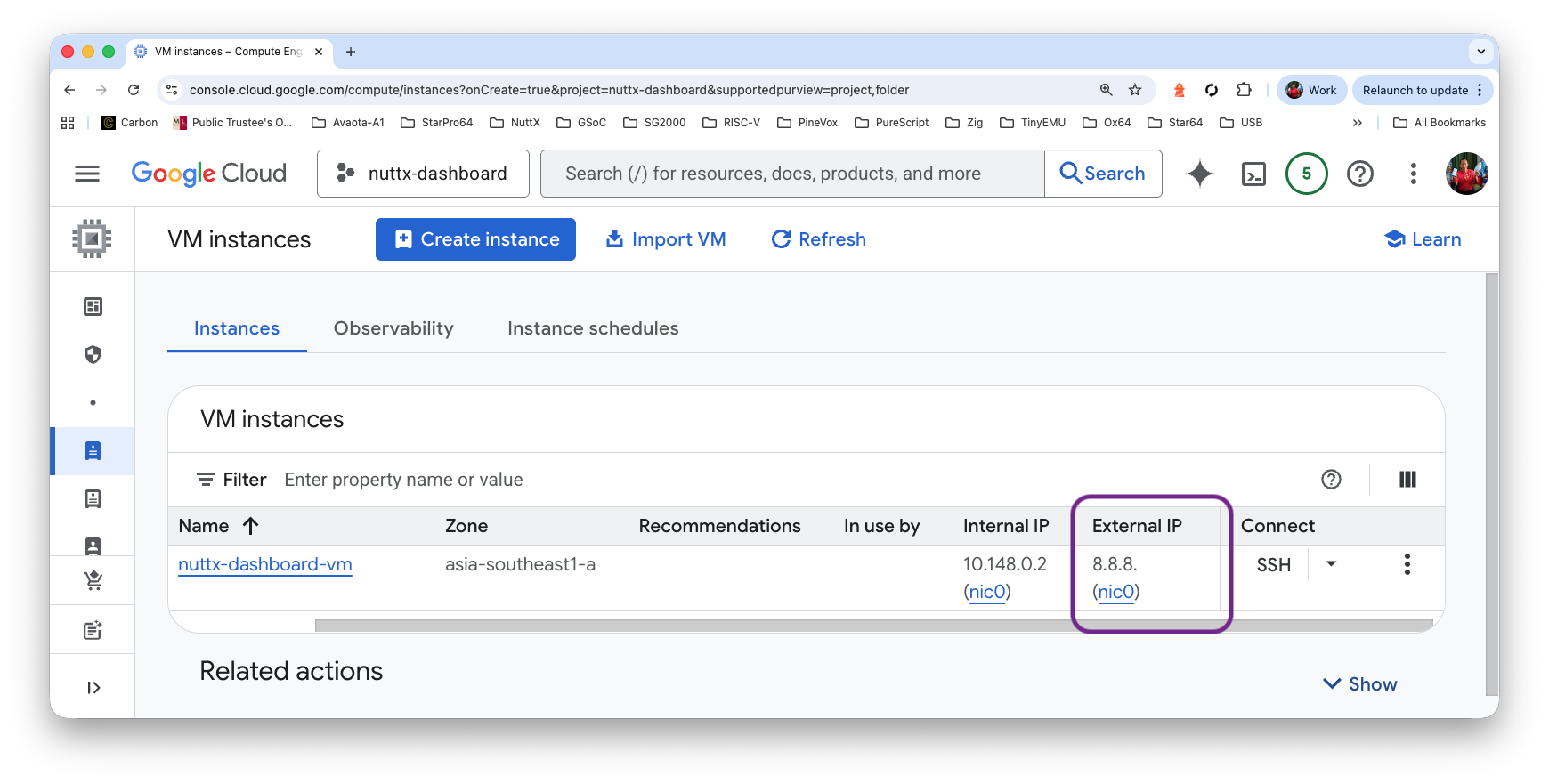The height and width of the screenshot is (784, 1549).
Task: Click the blue Search button
Action: pos(1103,174)
